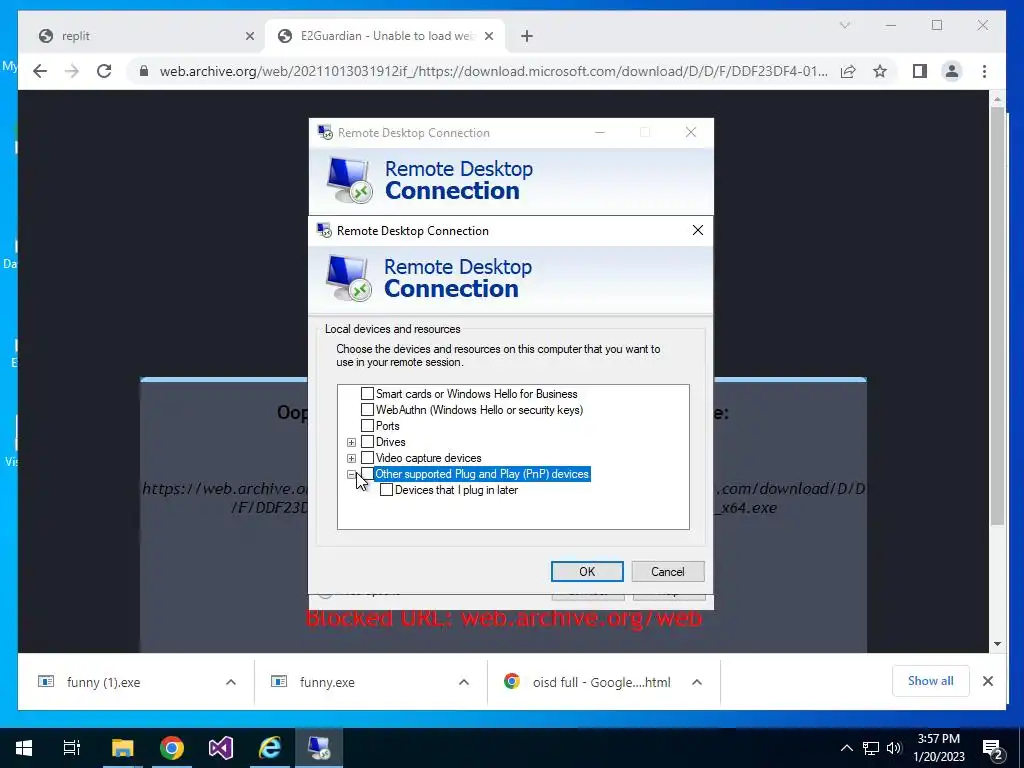Close the front Remote Desktop Connection dialog
Viewport: 1024px width, 768px height.
tap(697, 230)
